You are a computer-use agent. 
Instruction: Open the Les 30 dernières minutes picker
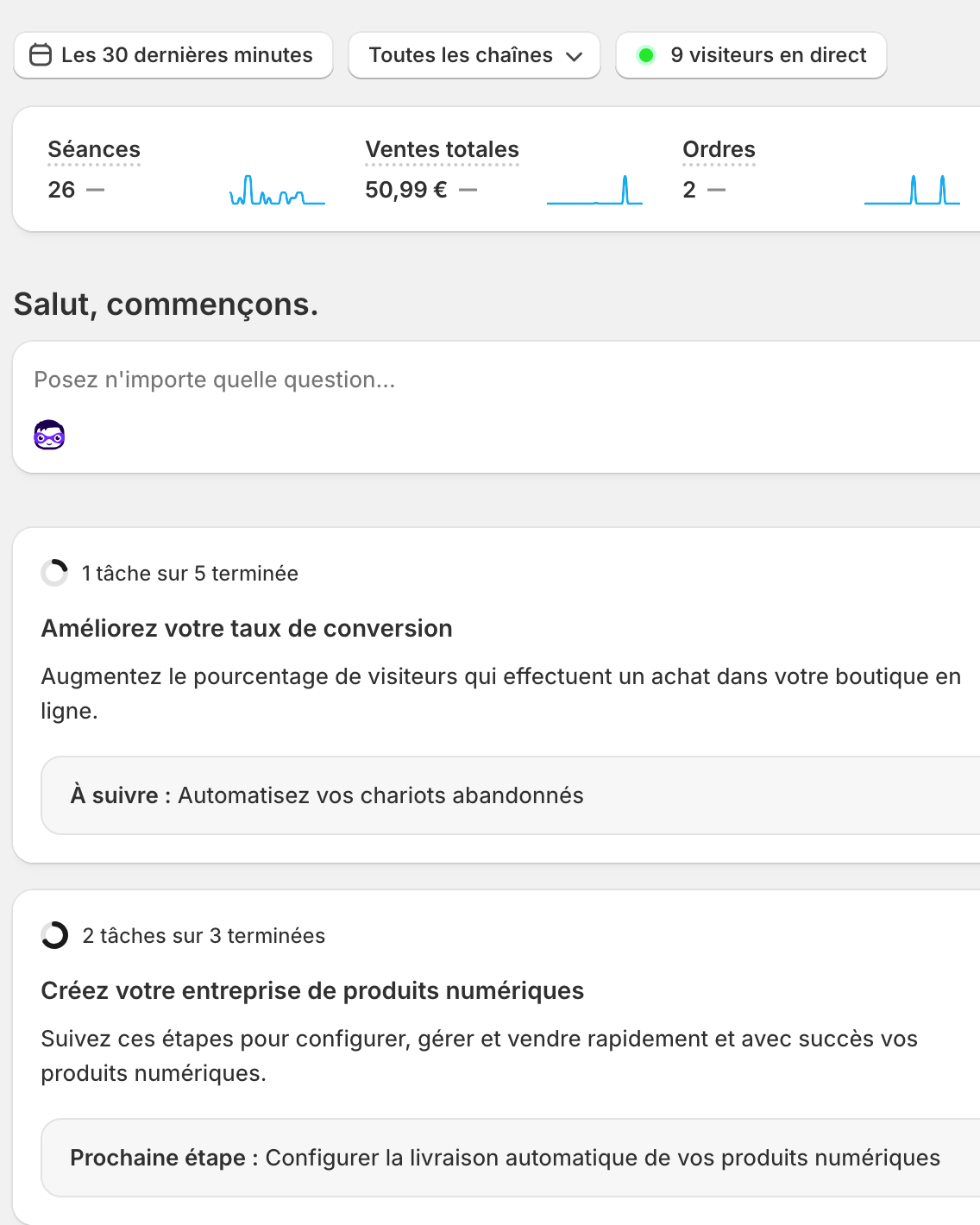point(186,55)
